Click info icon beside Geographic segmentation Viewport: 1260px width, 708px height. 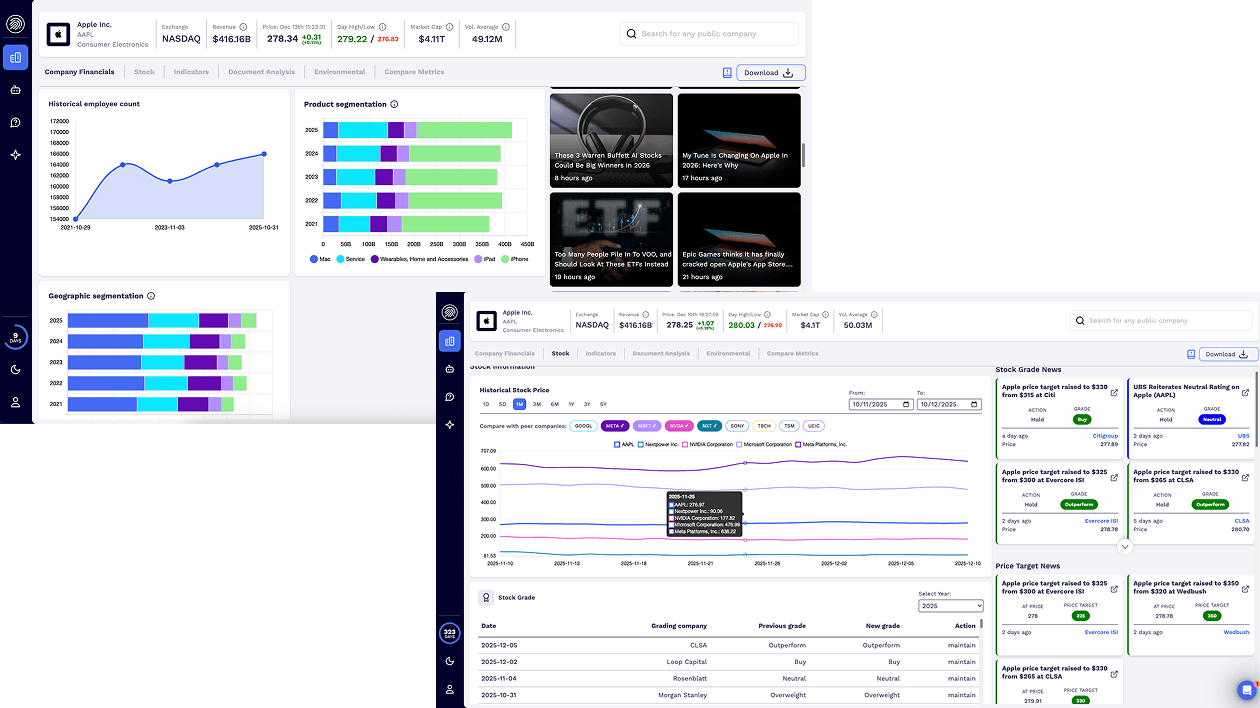[x=151, y=296]
